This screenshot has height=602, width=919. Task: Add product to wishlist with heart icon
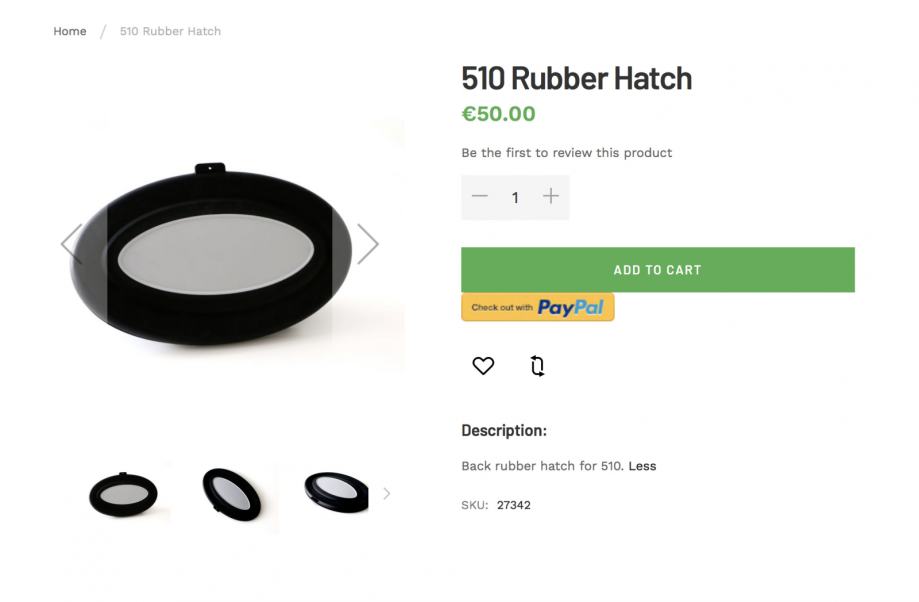(483, 366)
